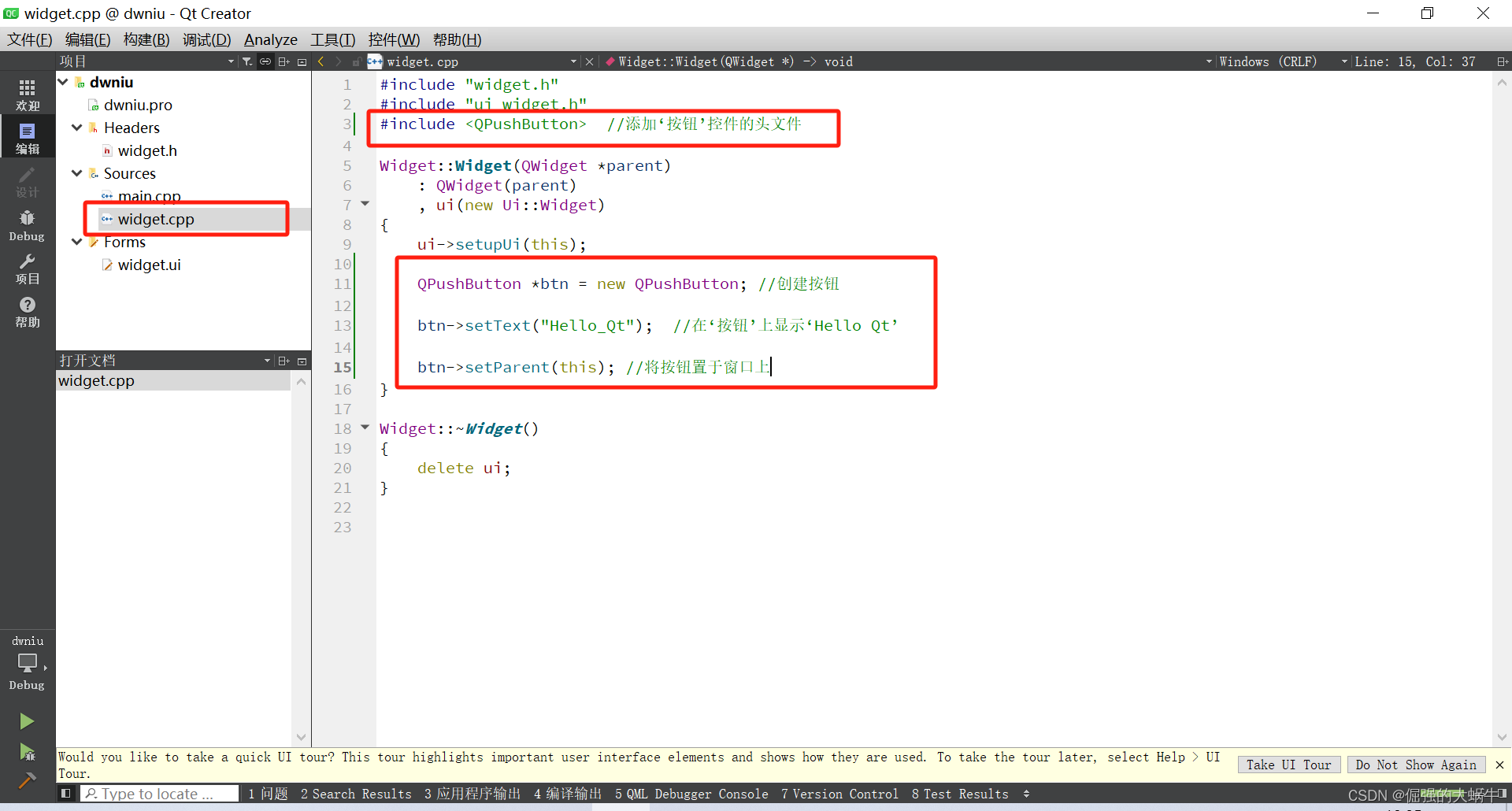Split the project panel
This screenshot has width=1512, height=811.
click(x=284, y=61)
